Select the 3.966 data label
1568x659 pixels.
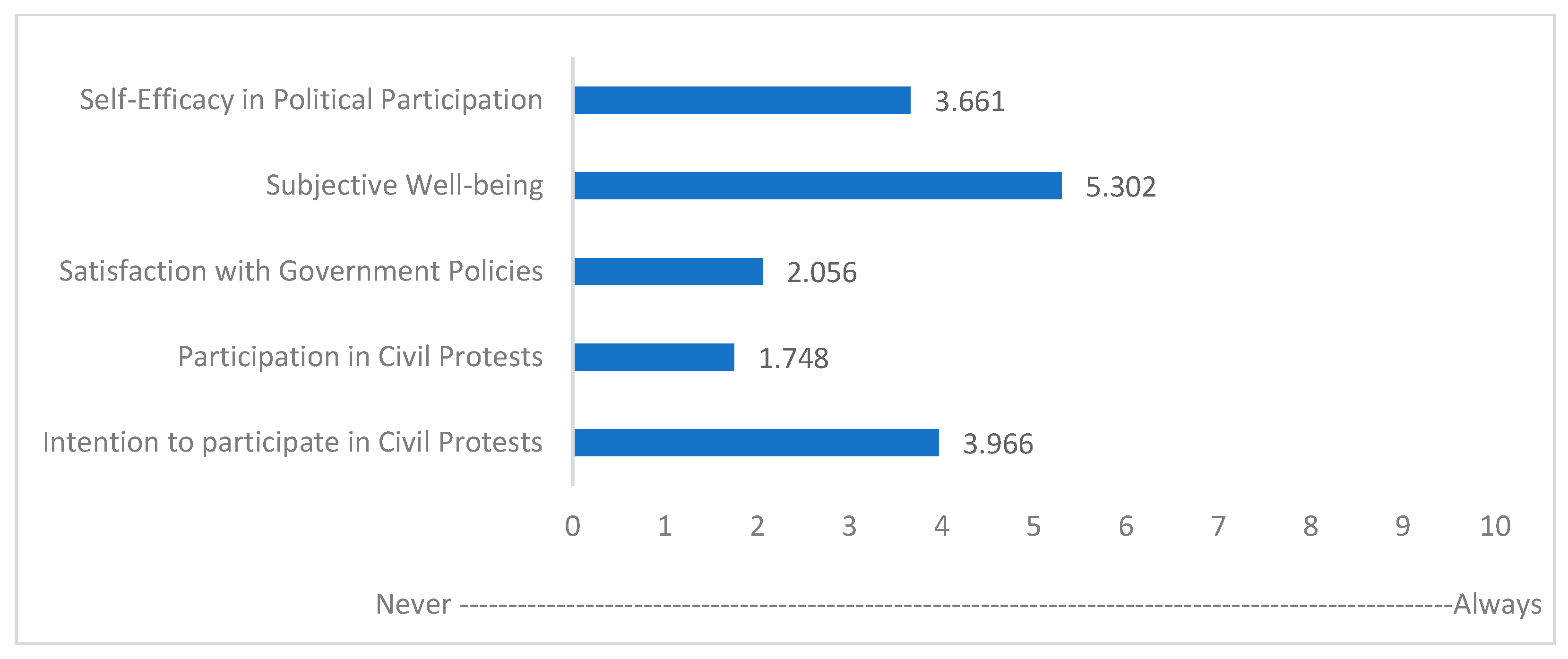tap(997, 444)
